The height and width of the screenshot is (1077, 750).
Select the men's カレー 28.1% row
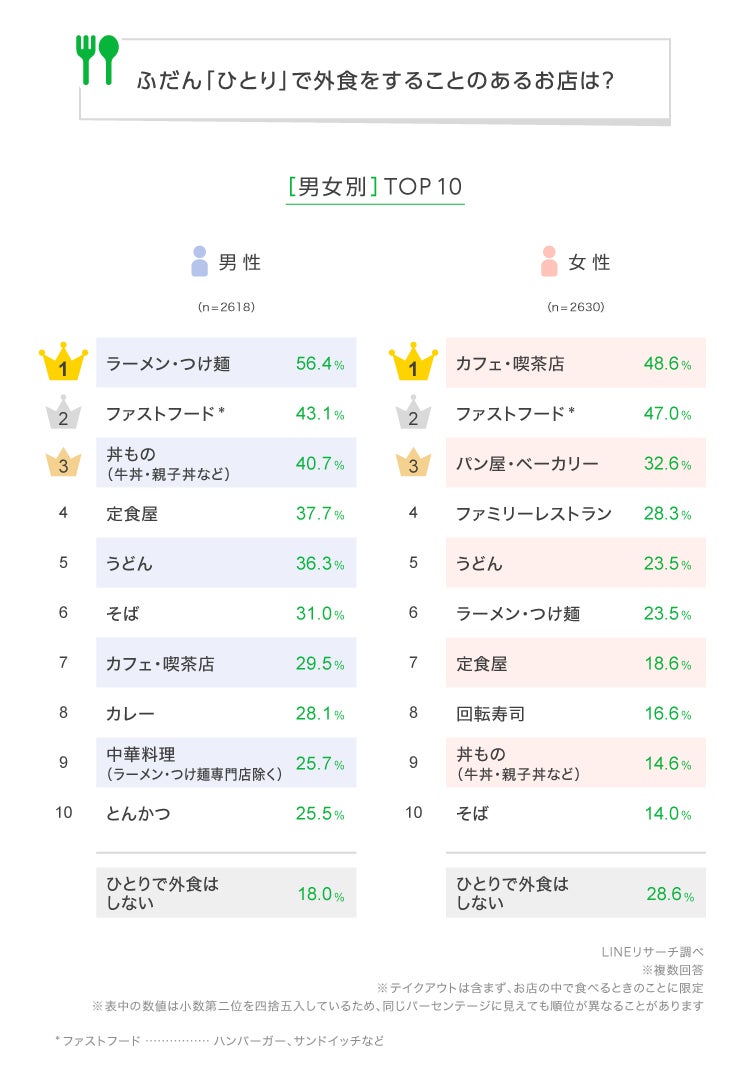pos(226,714)
